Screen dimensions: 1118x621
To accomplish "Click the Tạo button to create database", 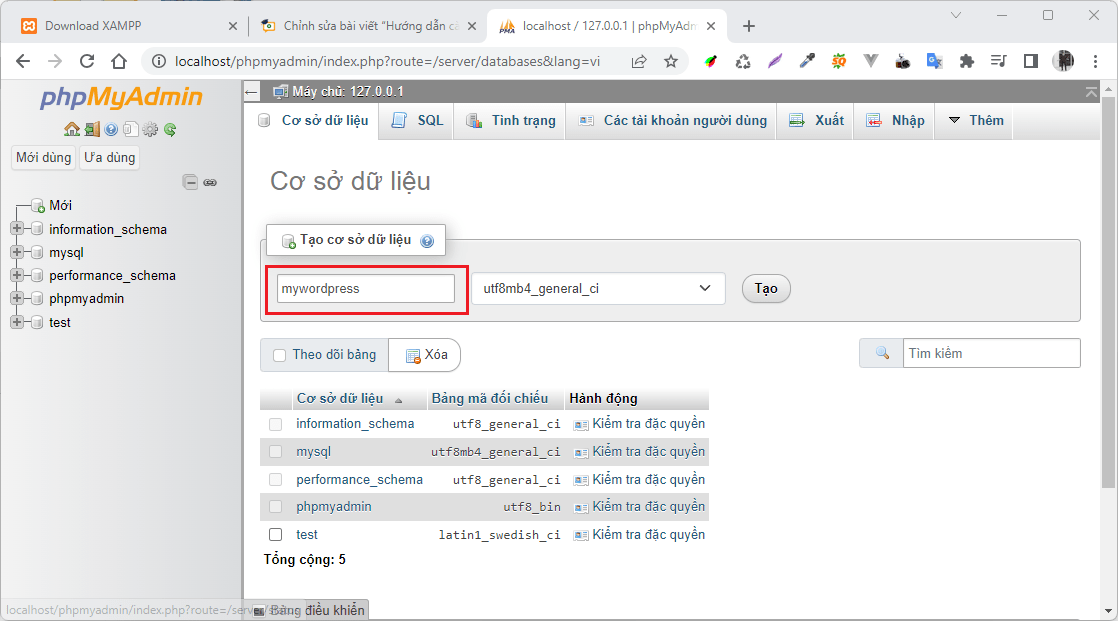I will [x=765, y=288].
